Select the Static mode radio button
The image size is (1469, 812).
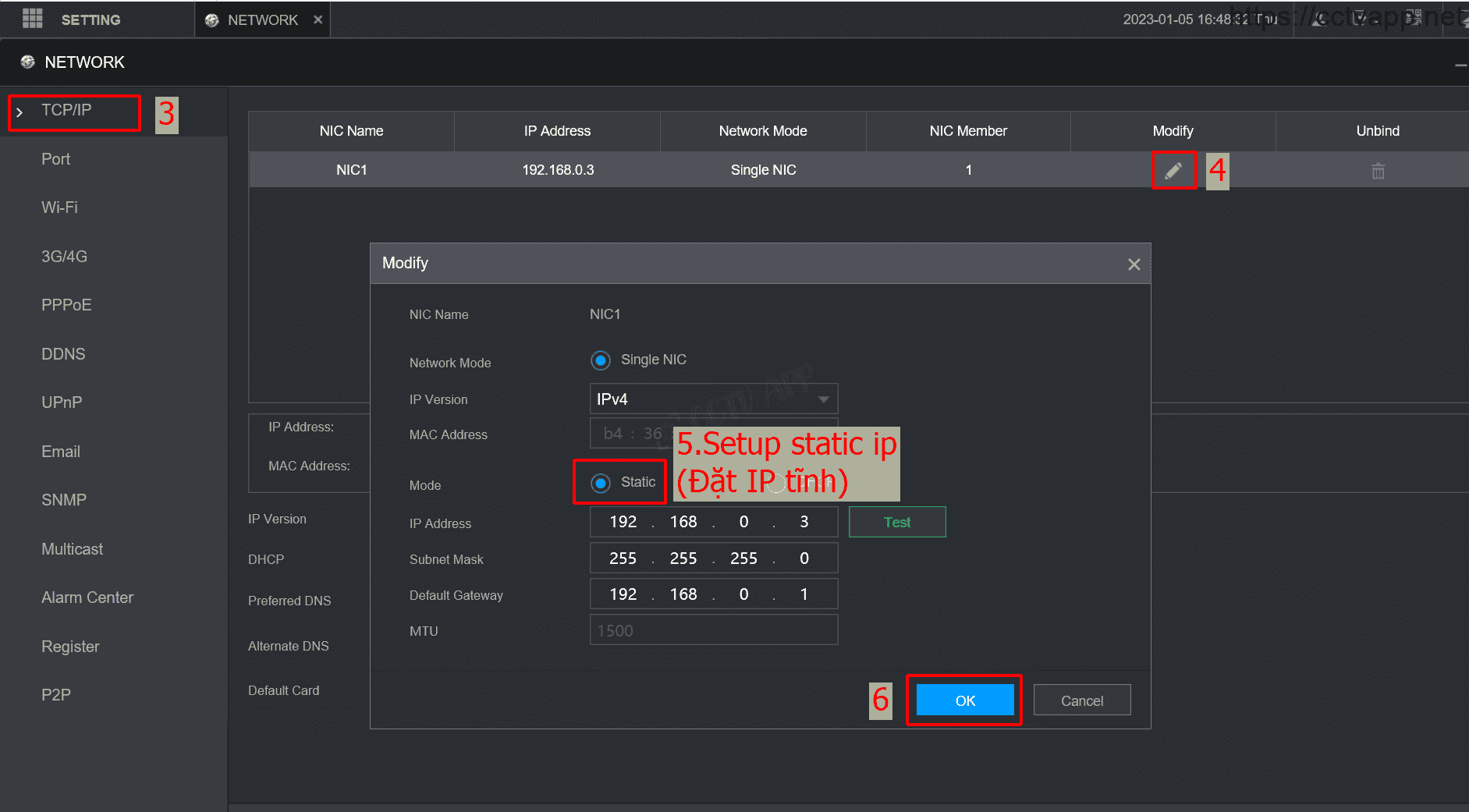coord(600,483)
